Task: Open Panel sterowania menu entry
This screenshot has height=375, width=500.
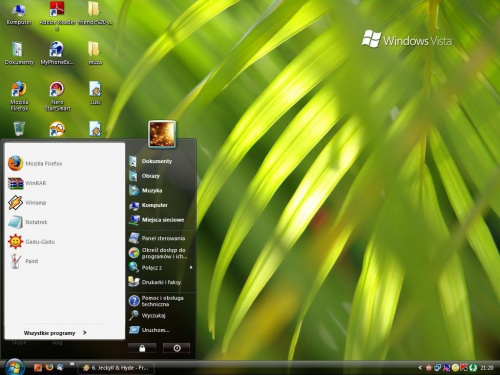Action: 157,238
